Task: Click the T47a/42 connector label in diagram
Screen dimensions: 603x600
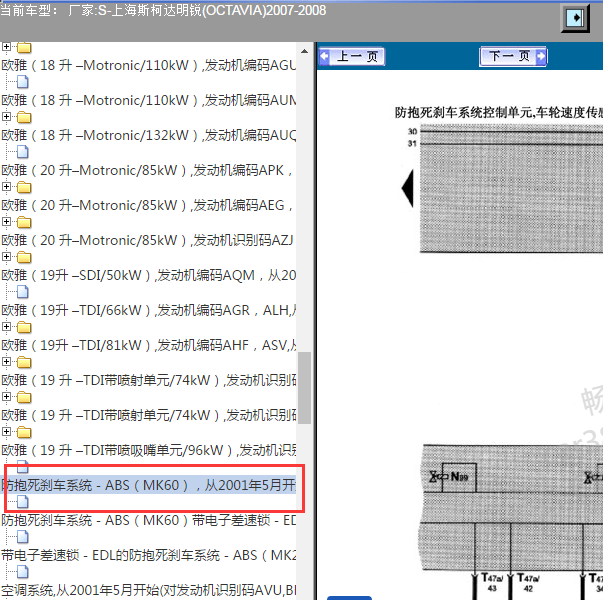Action: coord(528,583)
